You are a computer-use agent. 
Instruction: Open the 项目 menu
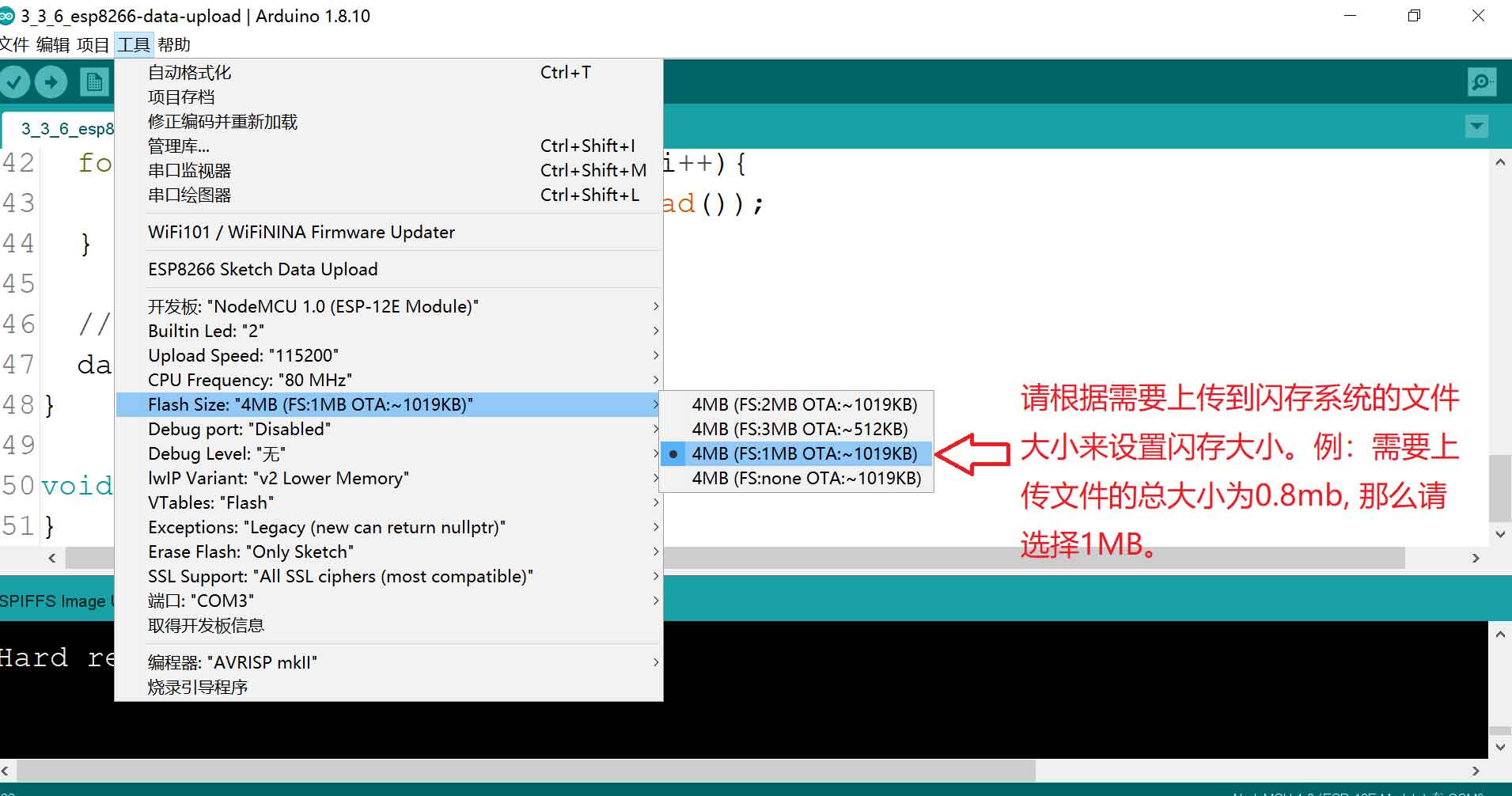(93, 44)
